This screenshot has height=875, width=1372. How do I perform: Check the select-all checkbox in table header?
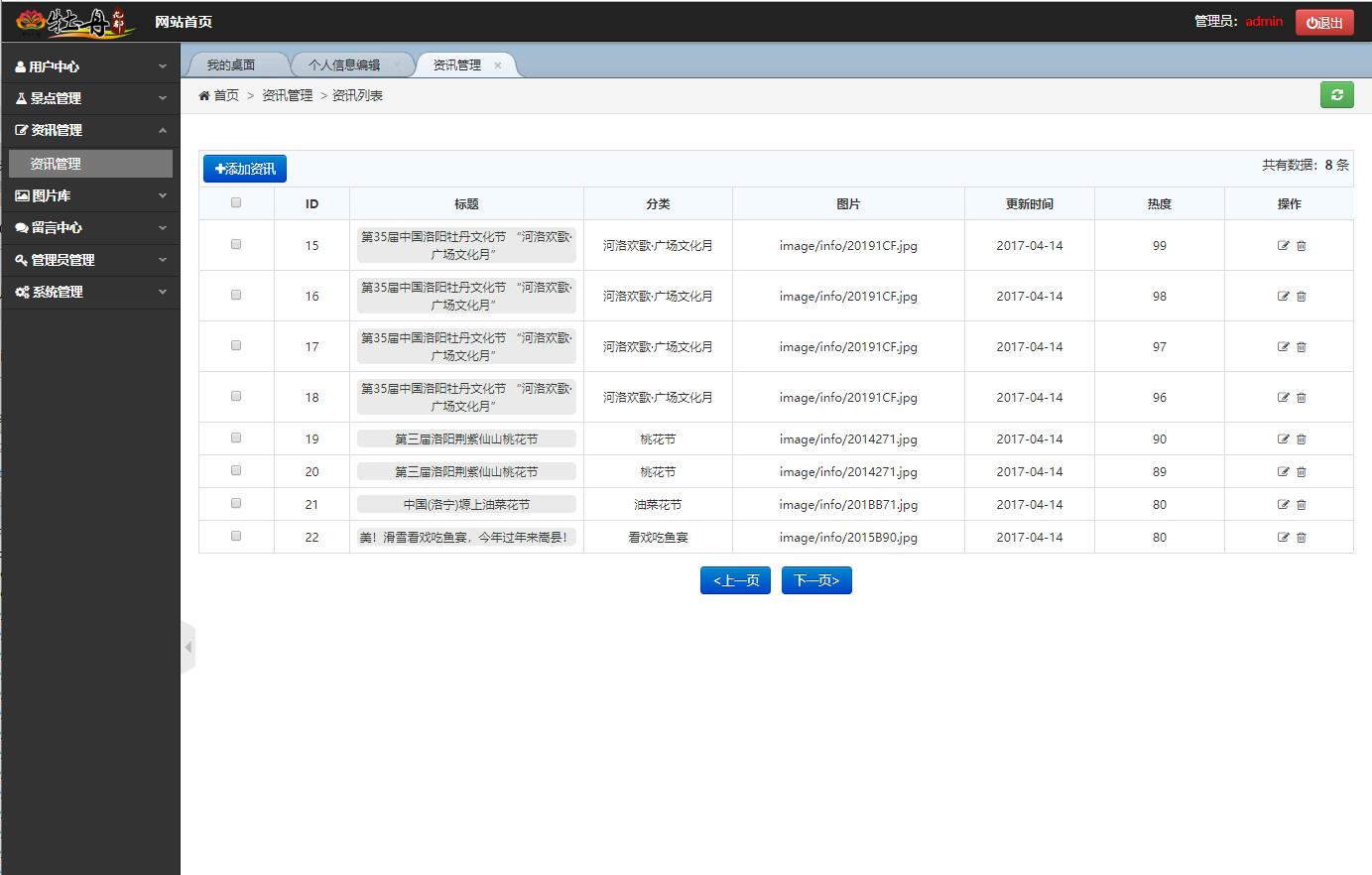click(235, 201)
